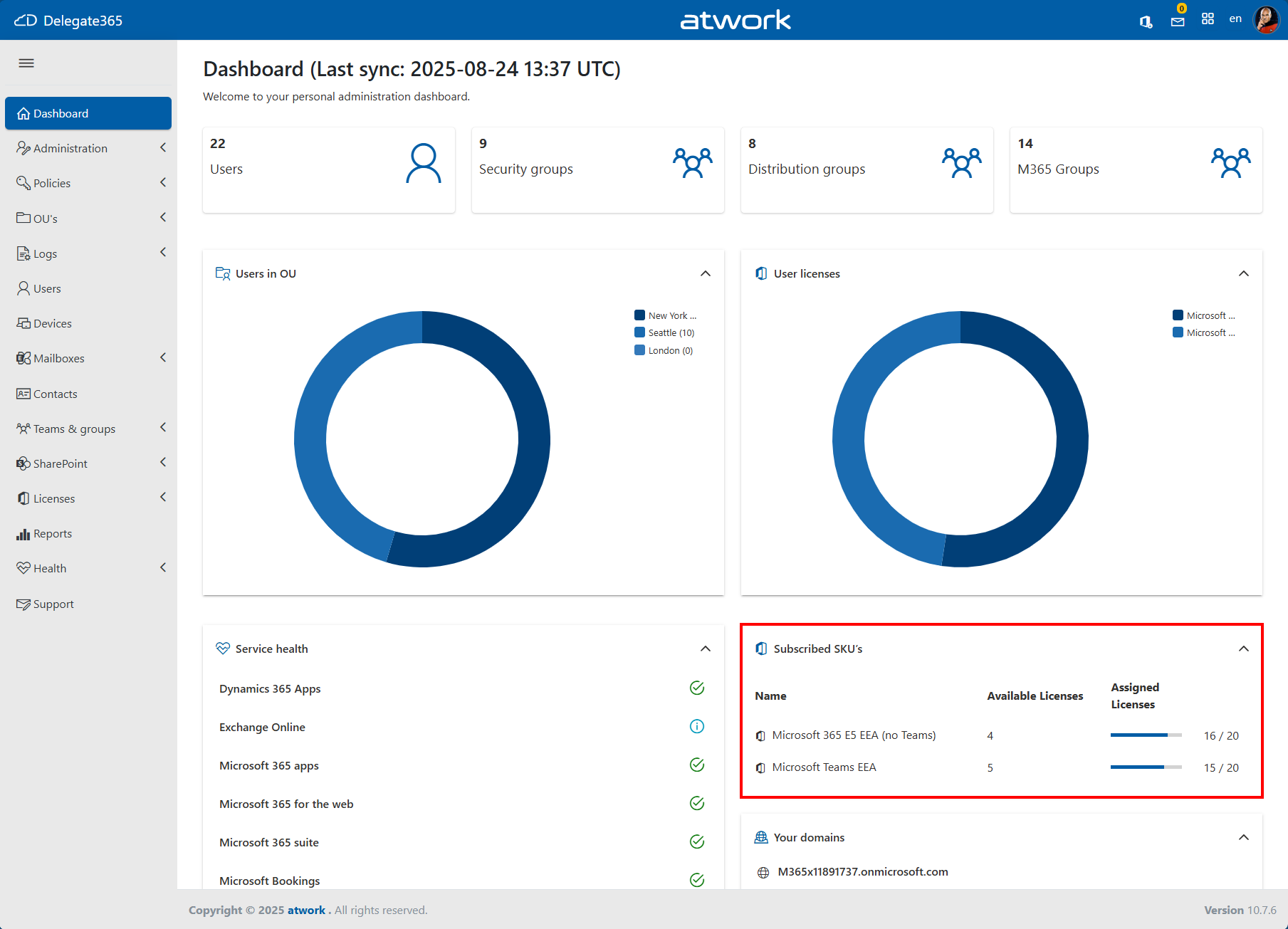Toggle New York legend in Users in OU
Image resolution: width=1288 pixels, height=929 pixels.
tap(665, 315)
